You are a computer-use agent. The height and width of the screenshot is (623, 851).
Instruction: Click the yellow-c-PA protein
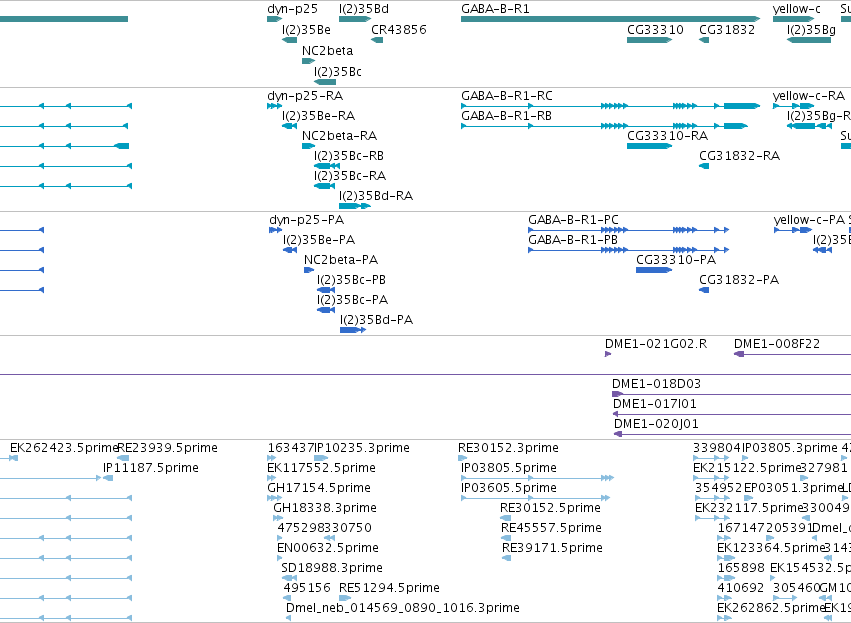pos(793,230)
